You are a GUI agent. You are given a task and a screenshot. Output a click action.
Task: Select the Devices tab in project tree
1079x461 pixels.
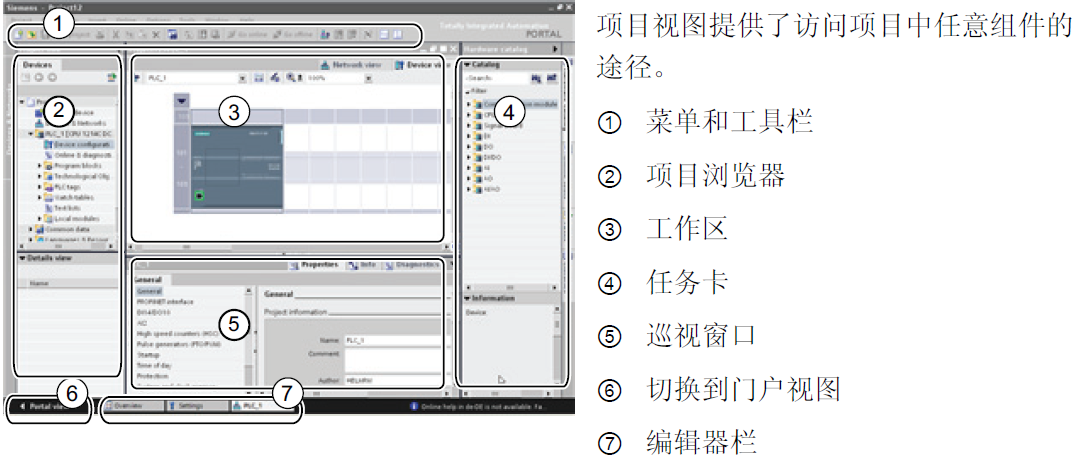coord(38,65)
